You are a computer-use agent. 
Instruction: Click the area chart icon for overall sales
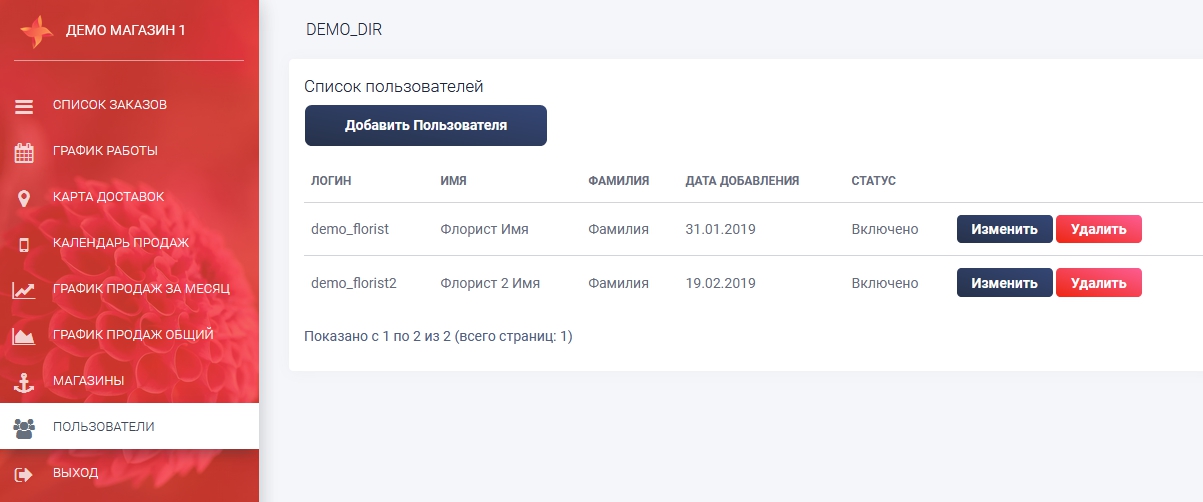click(24, 336)
